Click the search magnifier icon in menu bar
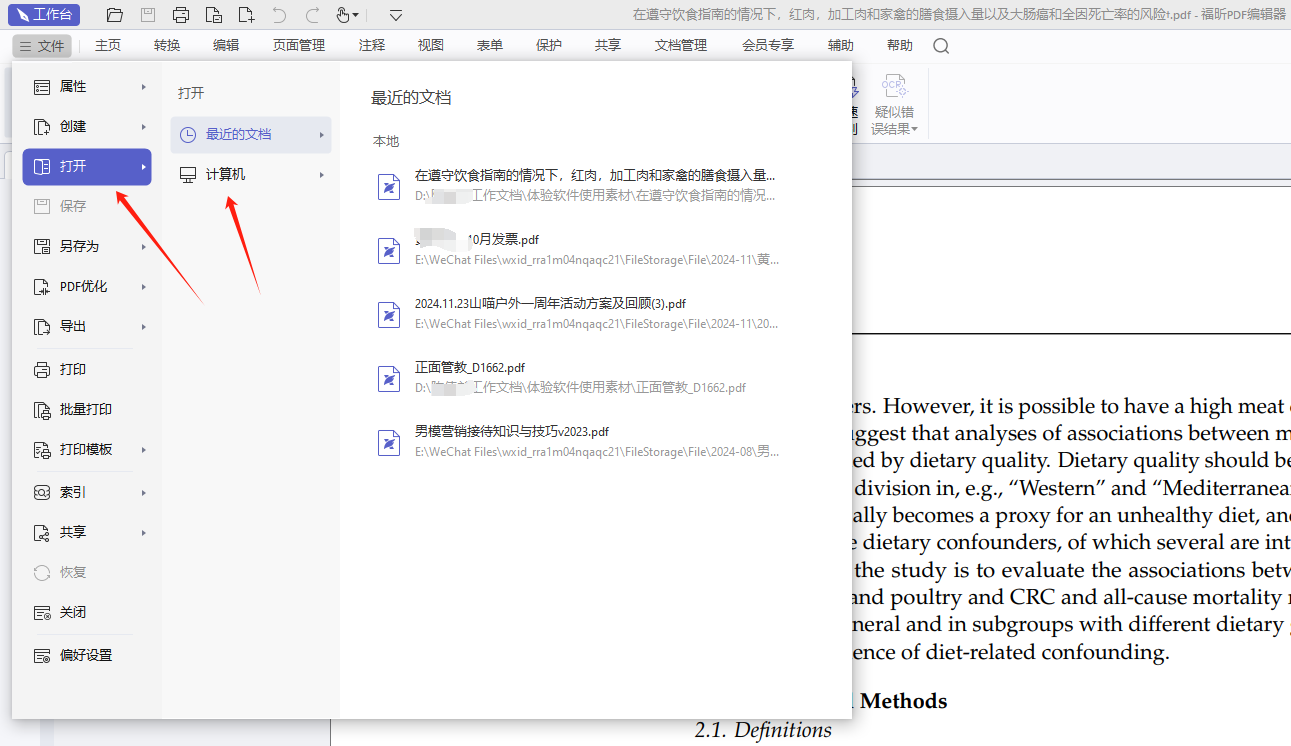The width and height of the screenshot is (1291, 746). pos(941,46)
